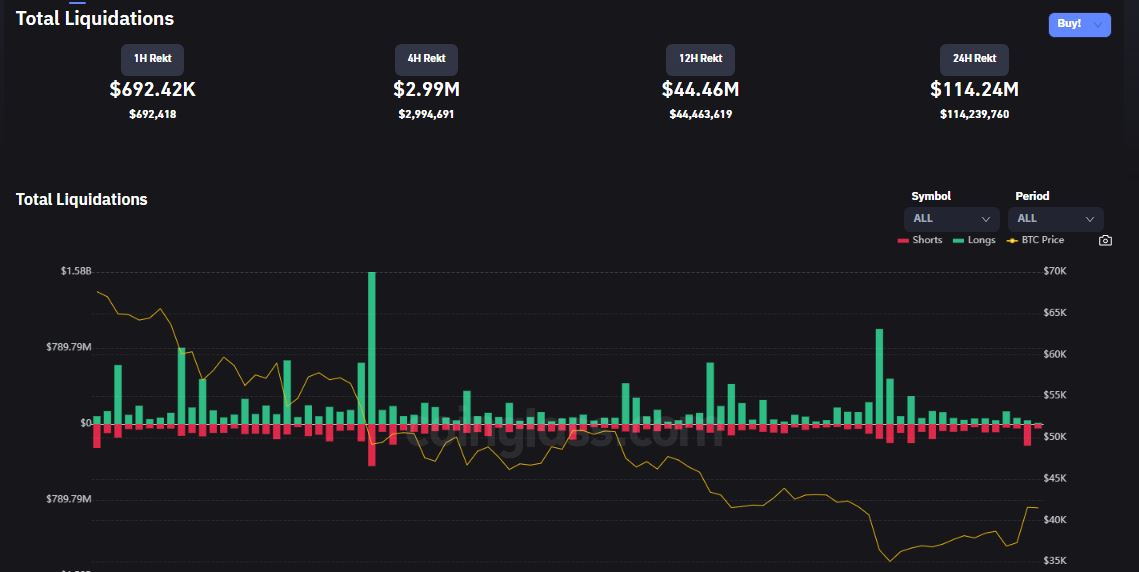Image resolution: width=1139 pixels, height=572 pixels.
Task: Click the camera screenshot icon above the chart
Action: [x=1105, y=241]
